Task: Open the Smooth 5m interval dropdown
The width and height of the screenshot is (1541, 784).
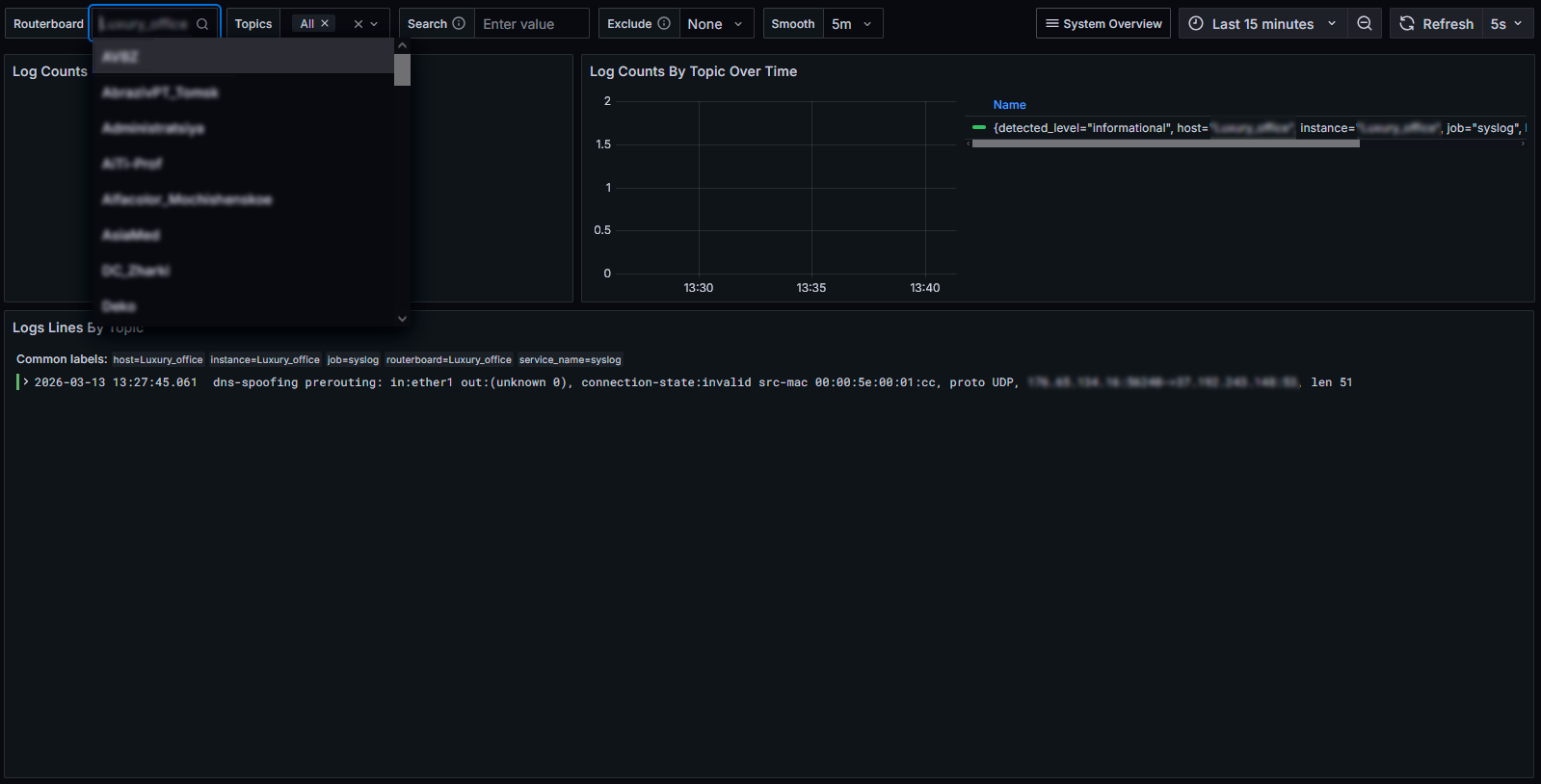Action: tap(852, 24)
